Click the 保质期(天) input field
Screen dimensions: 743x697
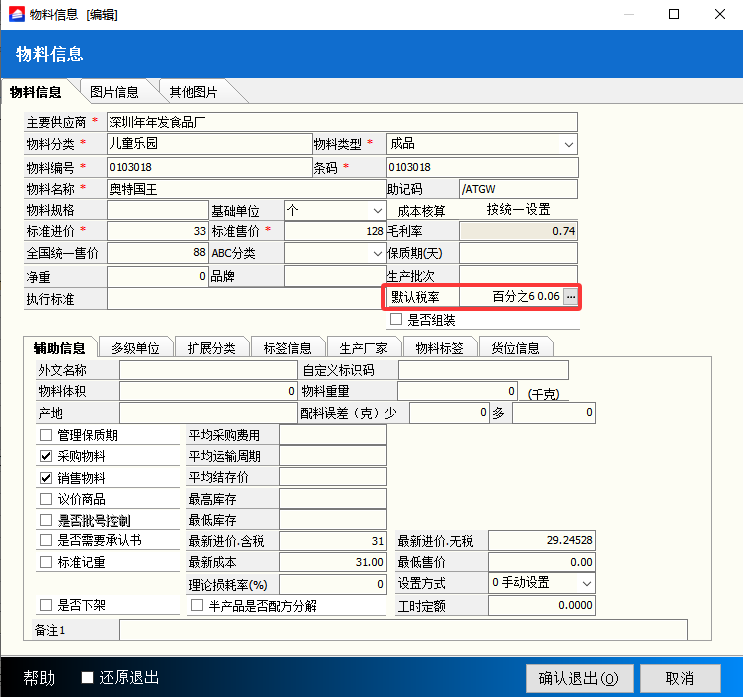click(x=518, y=253)
